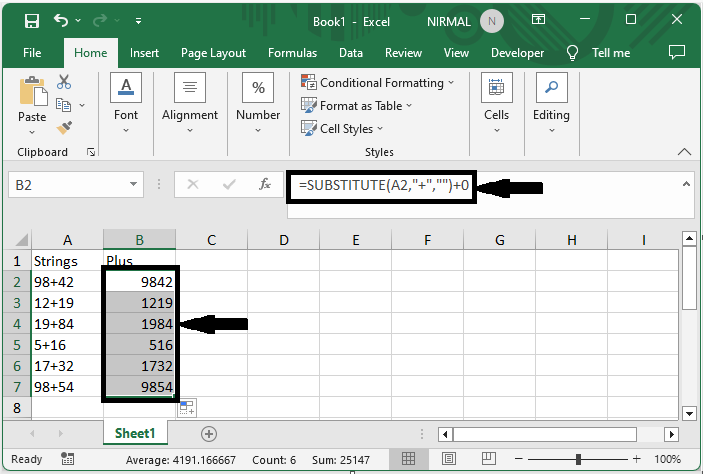Click the Insert Function fx icon
This screenshot has width=703, height=474.
pyautogui.click(x=265, y=185)
